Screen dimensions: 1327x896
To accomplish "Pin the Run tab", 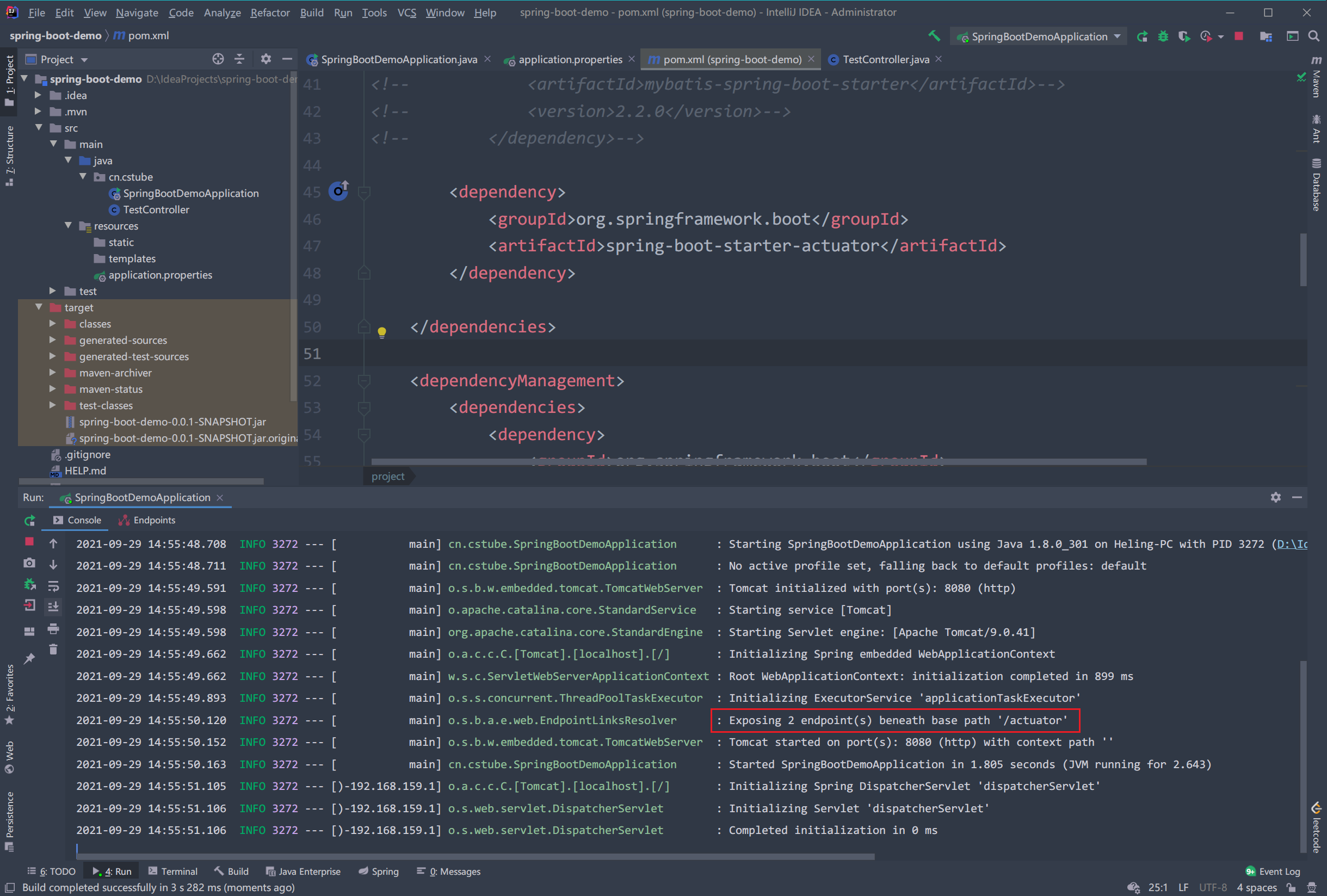I will [29, 658].
